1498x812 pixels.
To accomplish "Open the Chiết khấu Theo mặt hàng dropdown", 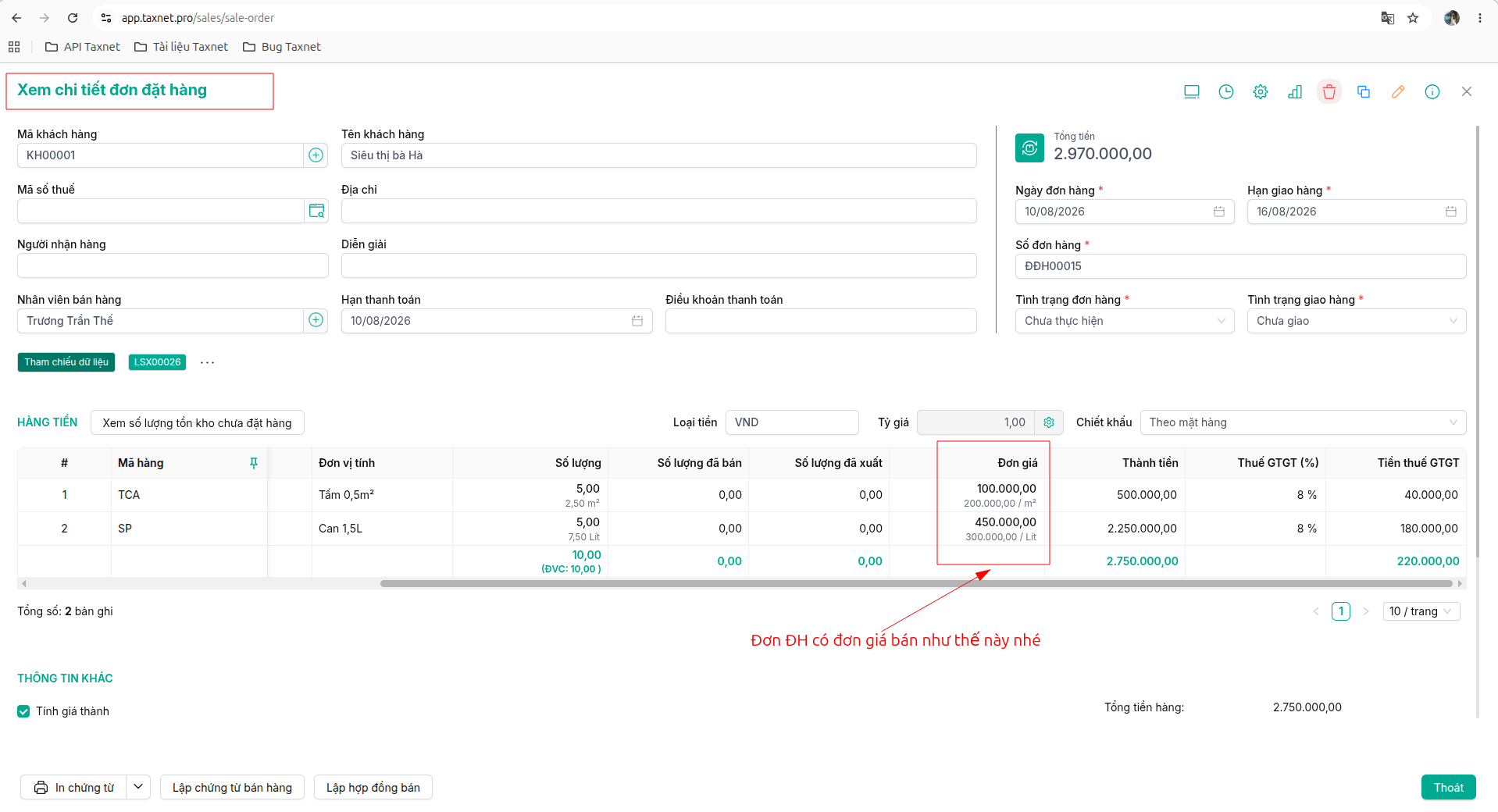I will (x=1303, y=422).
